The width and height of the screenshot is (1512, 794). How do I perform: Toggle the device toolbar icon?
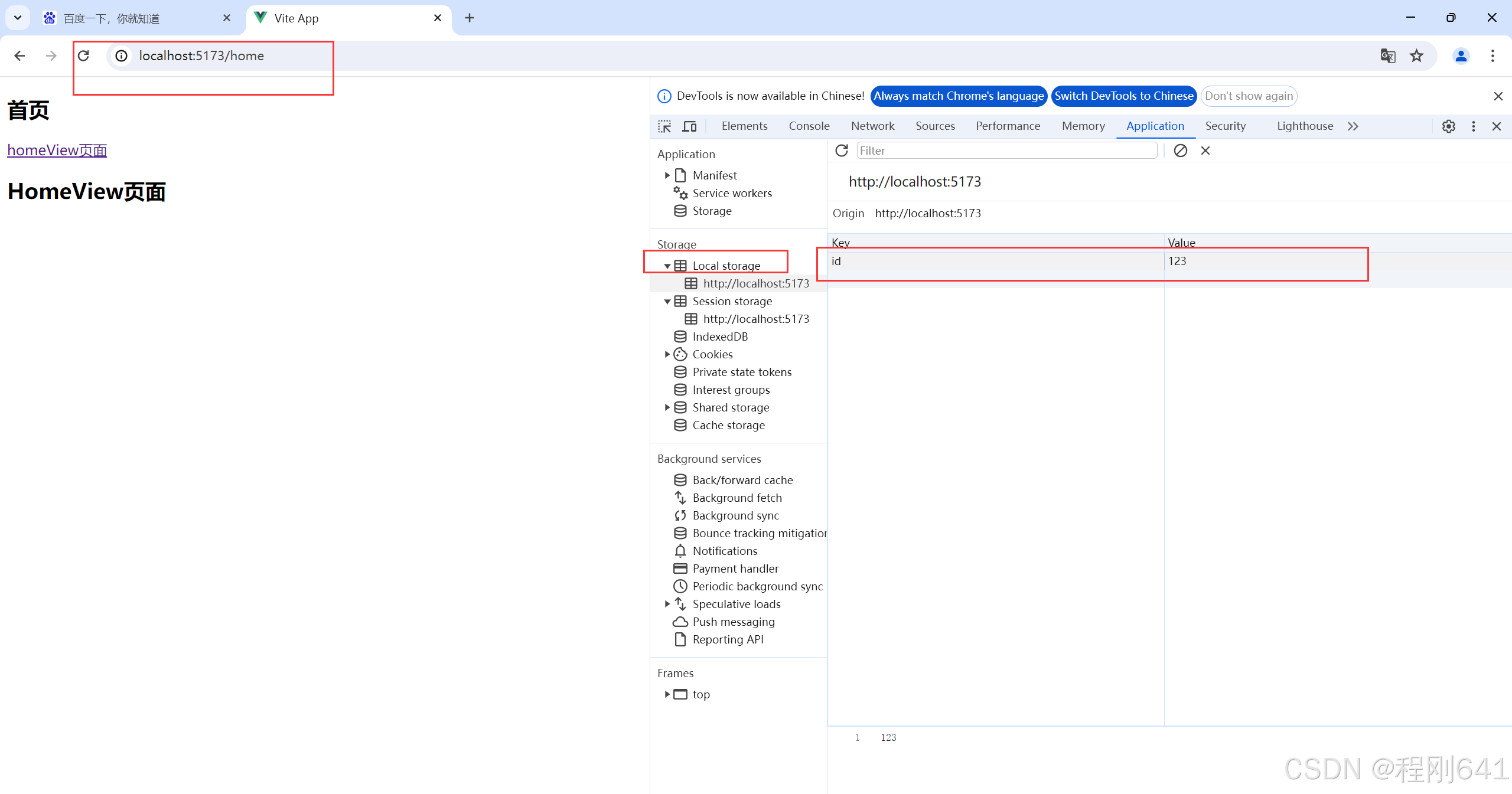689,126
